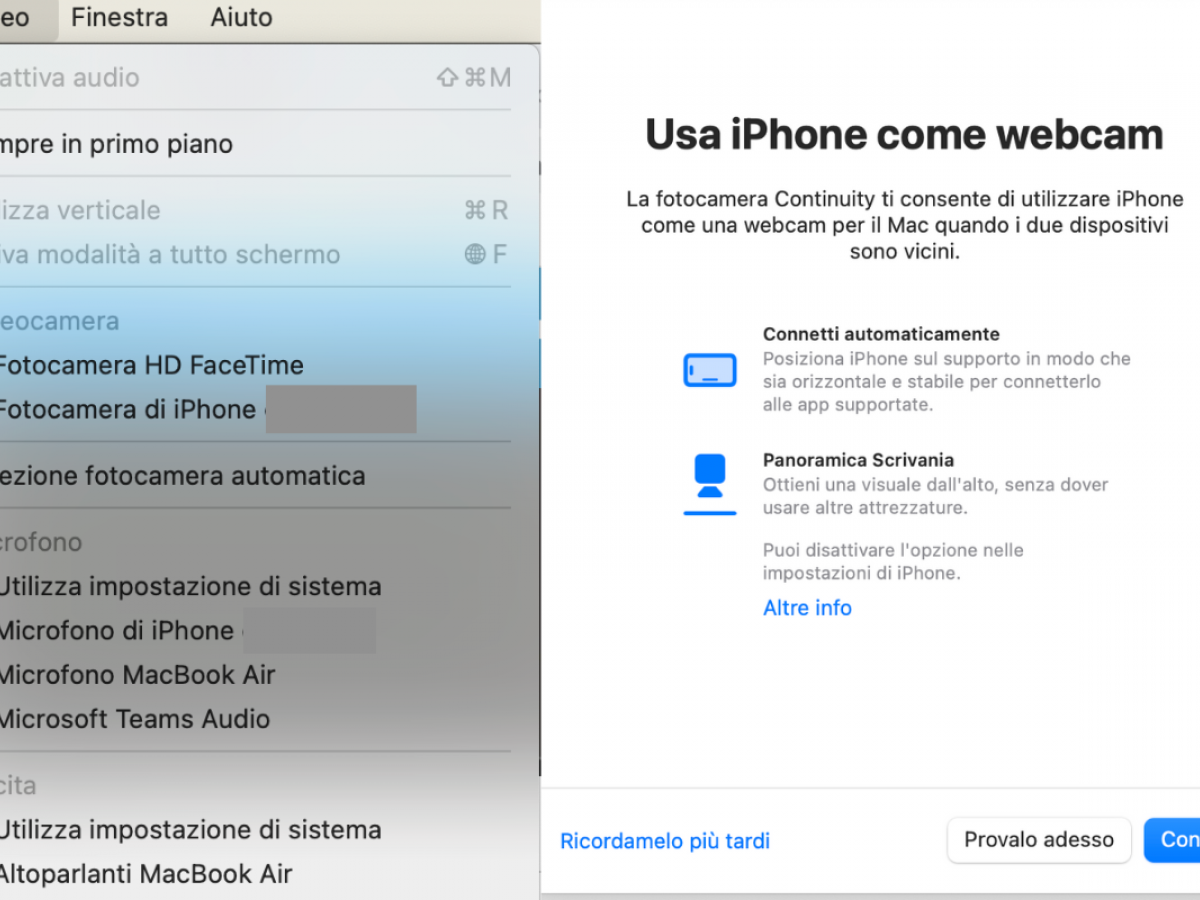The height and width of the screenshot is (900, 1200).
Task: Click the blue continue button
Action: click(1172, 840)
